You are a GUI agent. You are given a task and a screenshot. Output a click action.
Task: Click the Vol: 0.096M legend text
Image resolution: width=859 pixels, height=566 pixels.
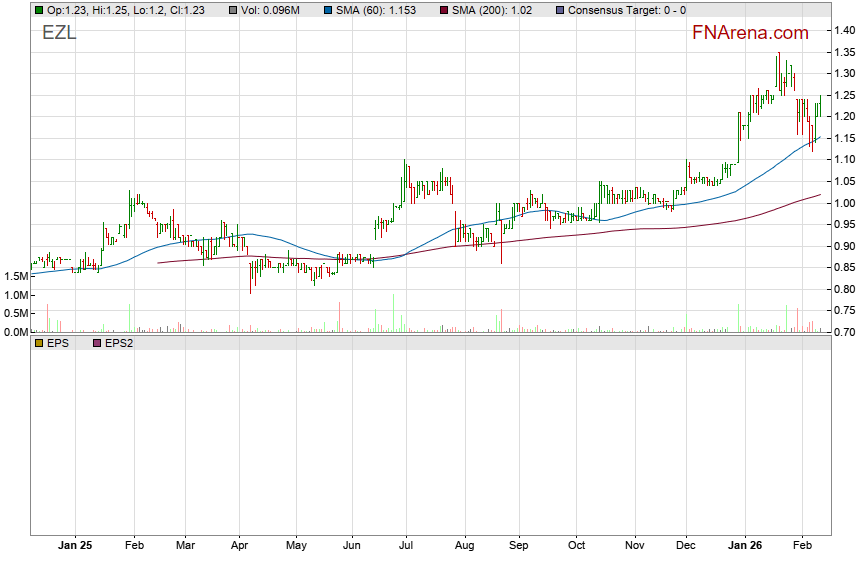(272, 9)
